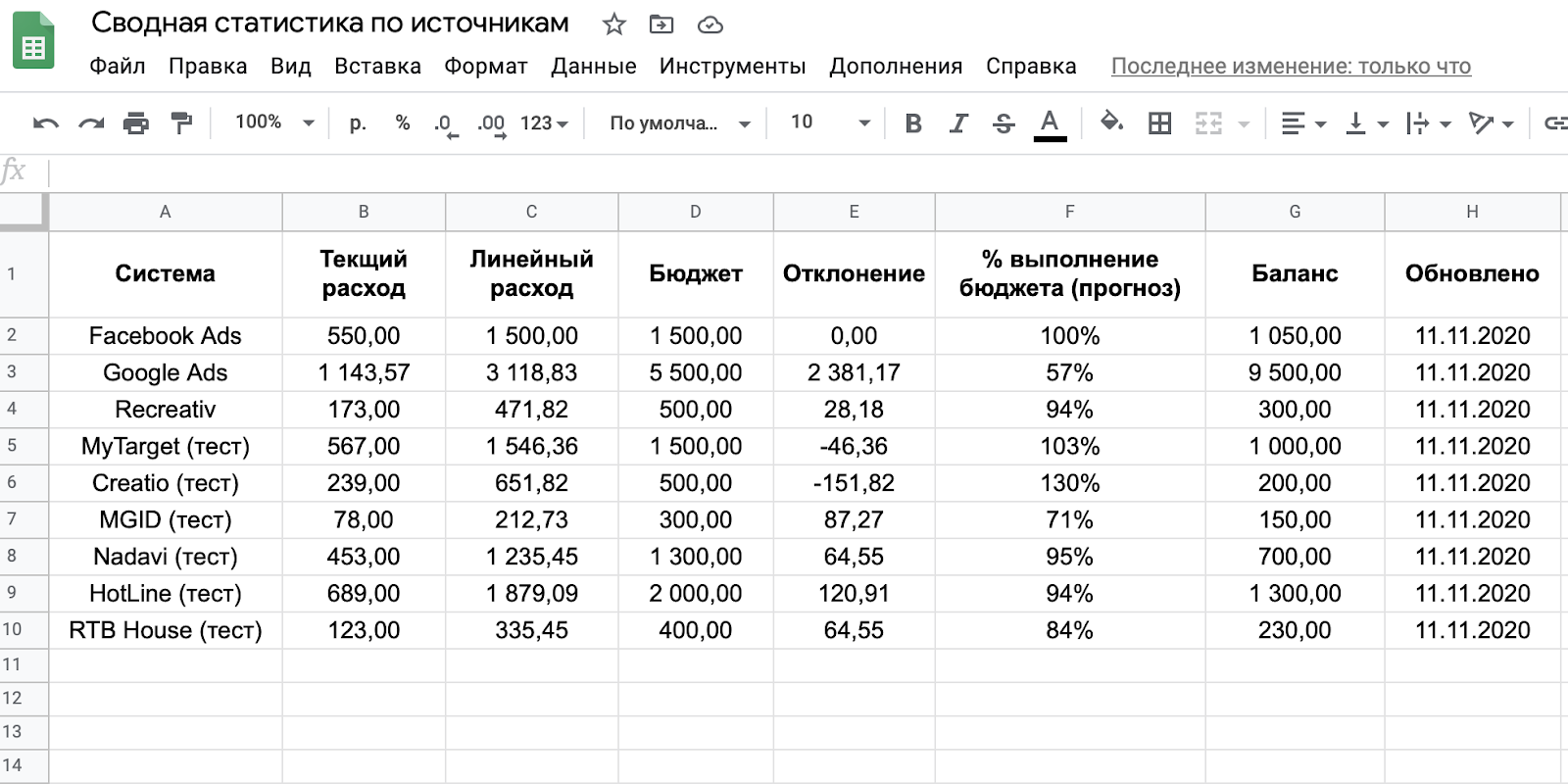Open Google Sheets home icon
This screenshot has height=784, width=1568.
tap(33, 40)
